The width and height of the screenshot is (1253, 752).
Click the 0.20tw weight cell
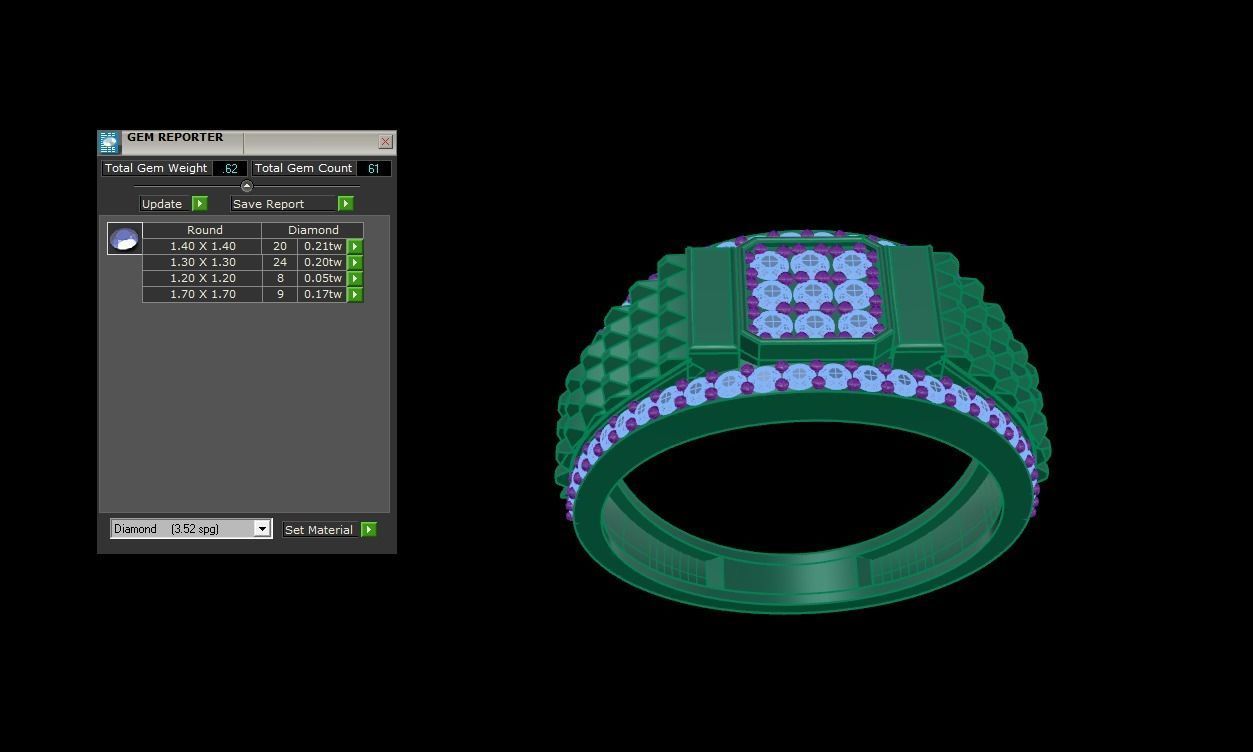323,262
